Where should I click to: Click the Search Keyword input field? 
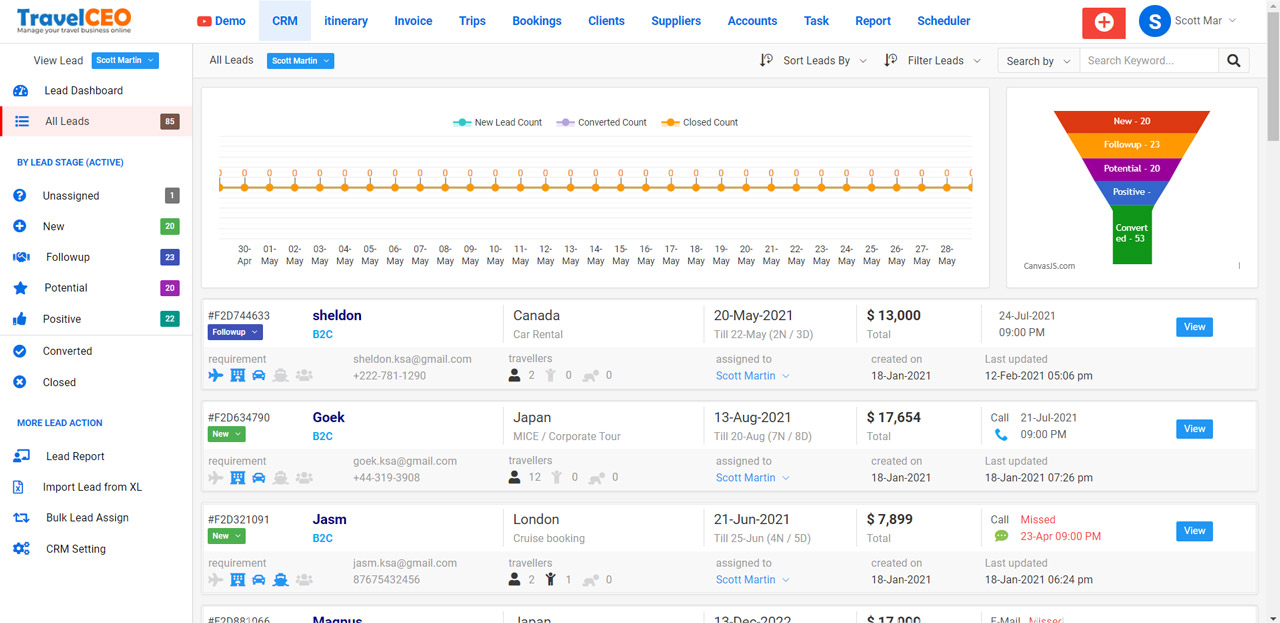point(1149,61)
